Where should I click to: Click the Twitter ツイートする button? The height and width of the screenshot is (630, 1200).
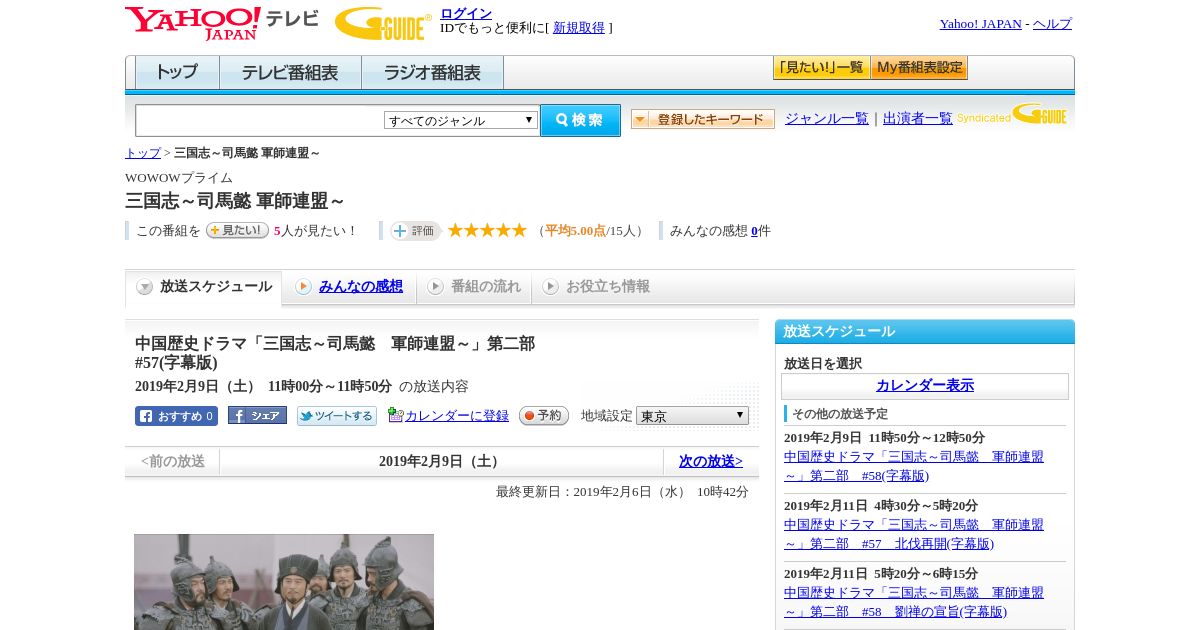coord(337,416)
